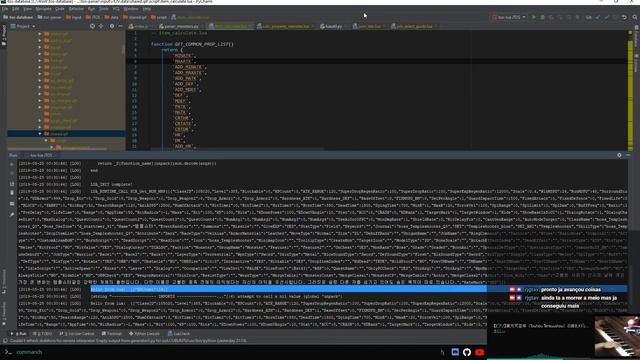Open the Code menu
640x360 pixels.
60,9
